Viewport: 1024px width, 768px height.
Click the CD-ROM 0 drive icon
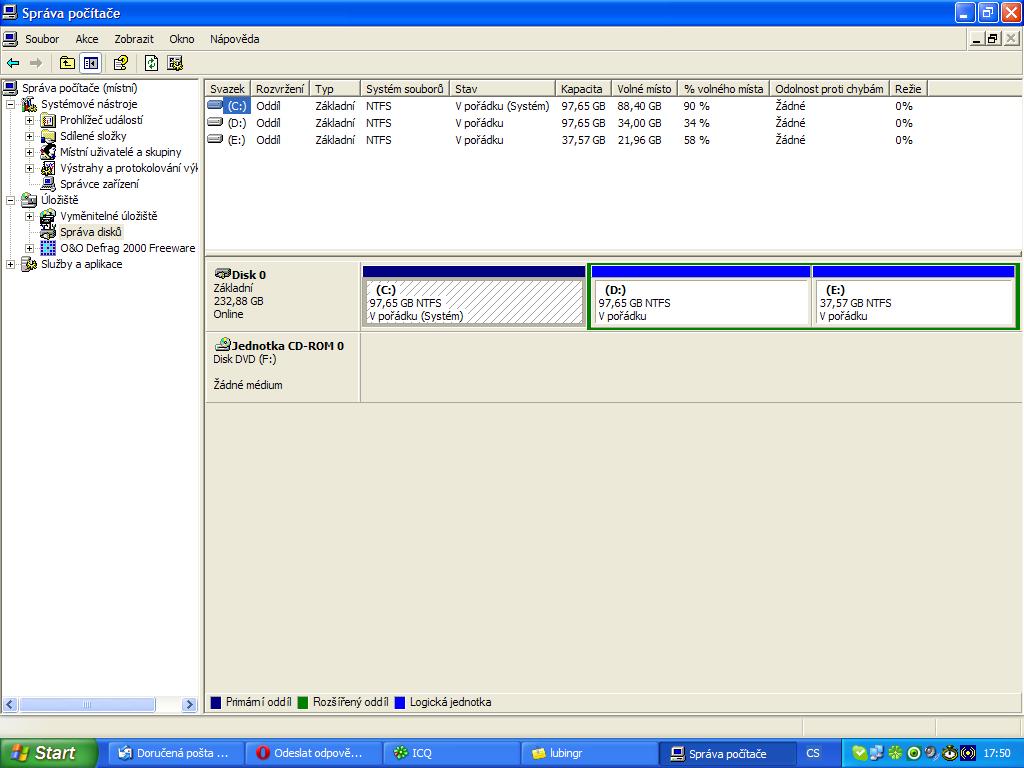tap(222, 345)
